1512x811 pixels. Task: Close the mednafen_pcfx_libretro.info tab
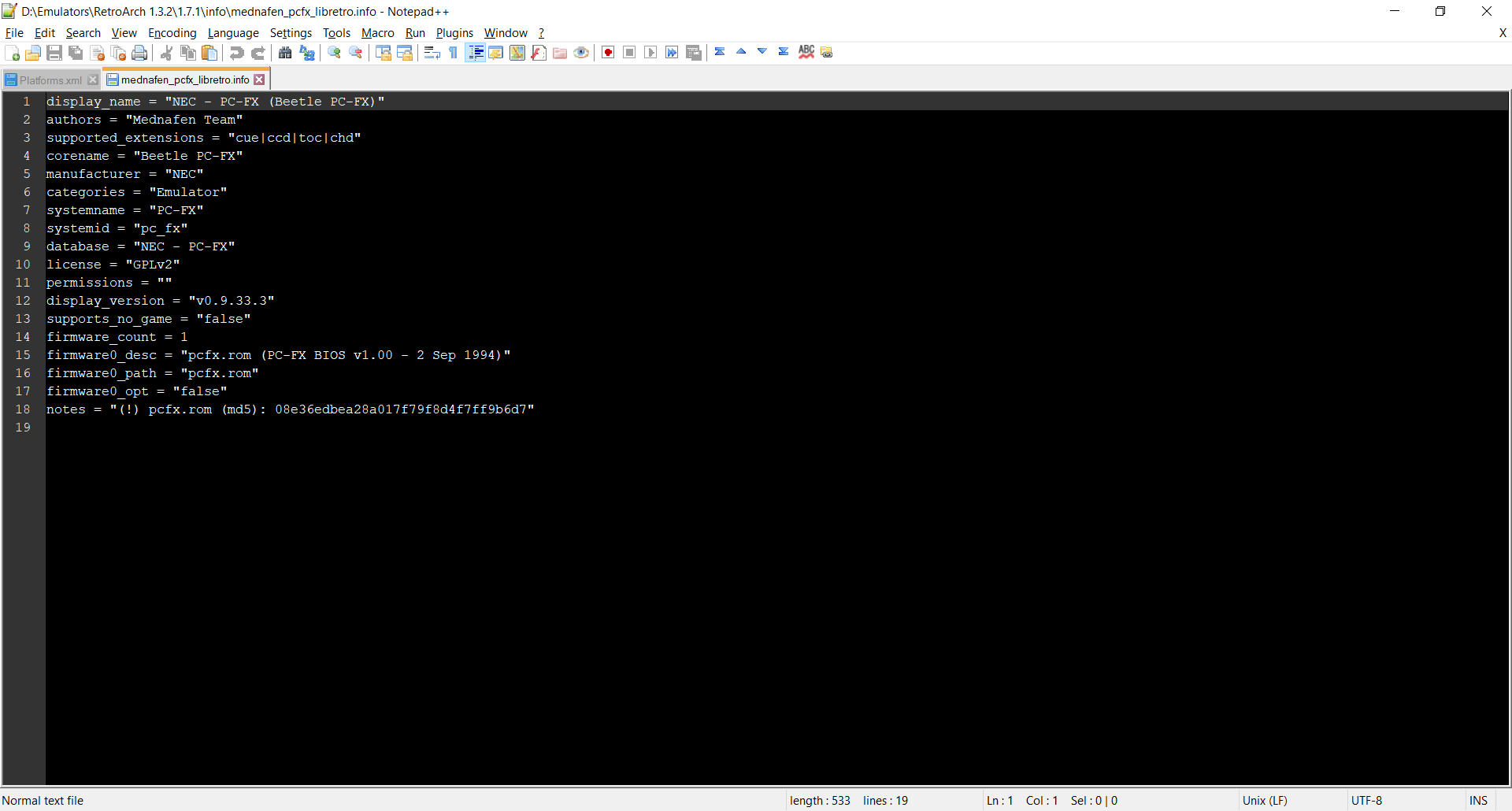point(259,80)
